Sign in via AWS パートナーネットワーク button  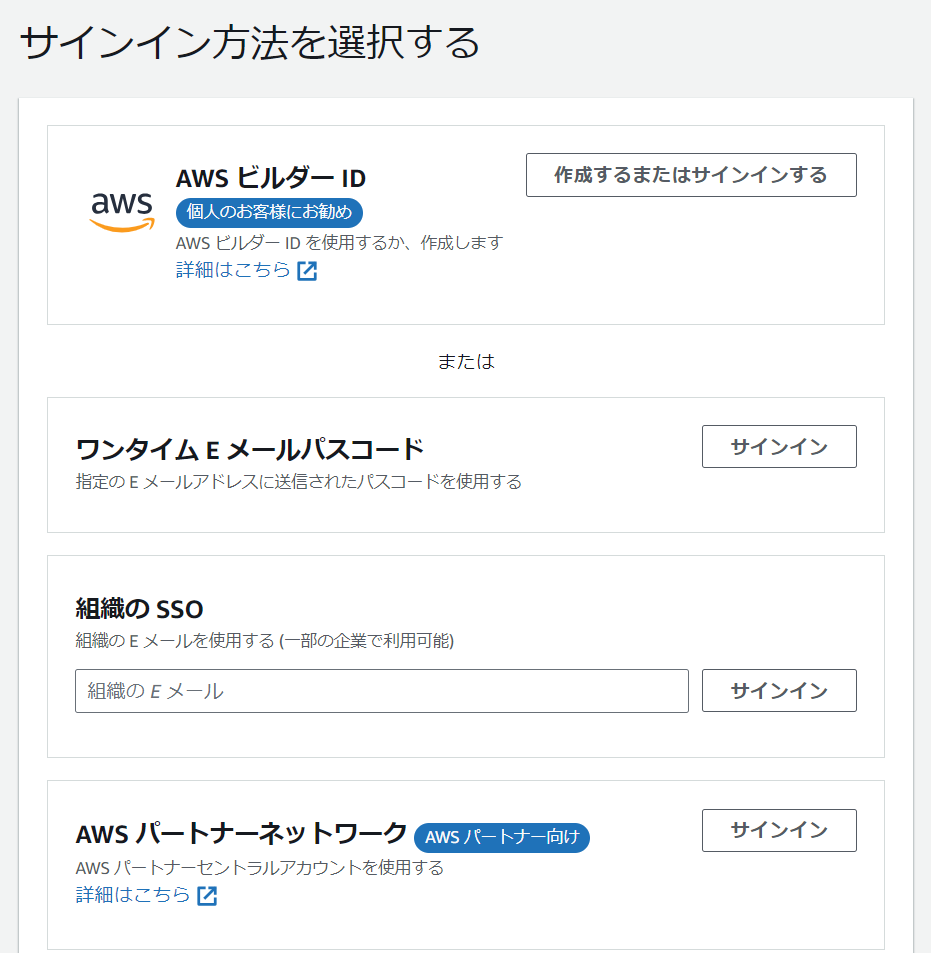[778, 830]
